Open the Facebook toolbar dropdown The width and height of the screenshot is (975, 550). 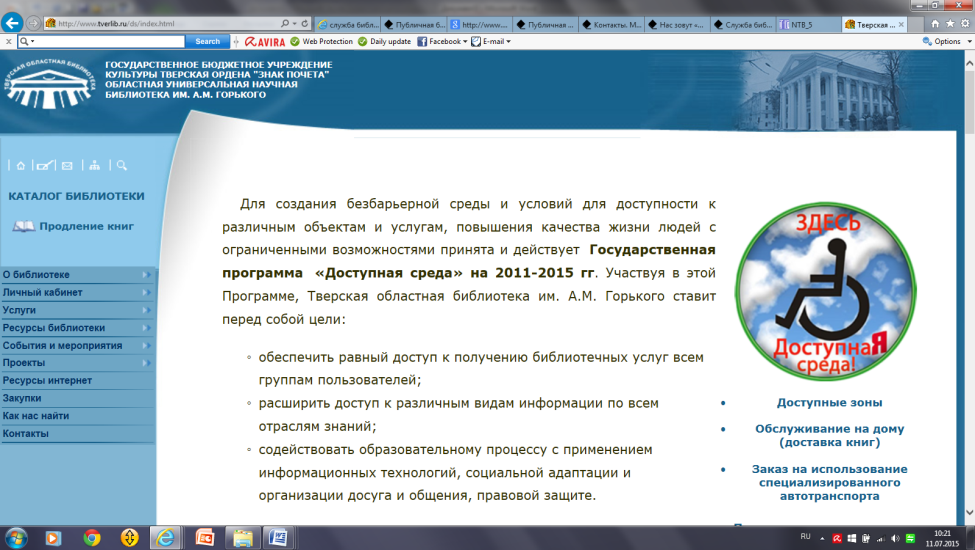click(x=442, y=42)
